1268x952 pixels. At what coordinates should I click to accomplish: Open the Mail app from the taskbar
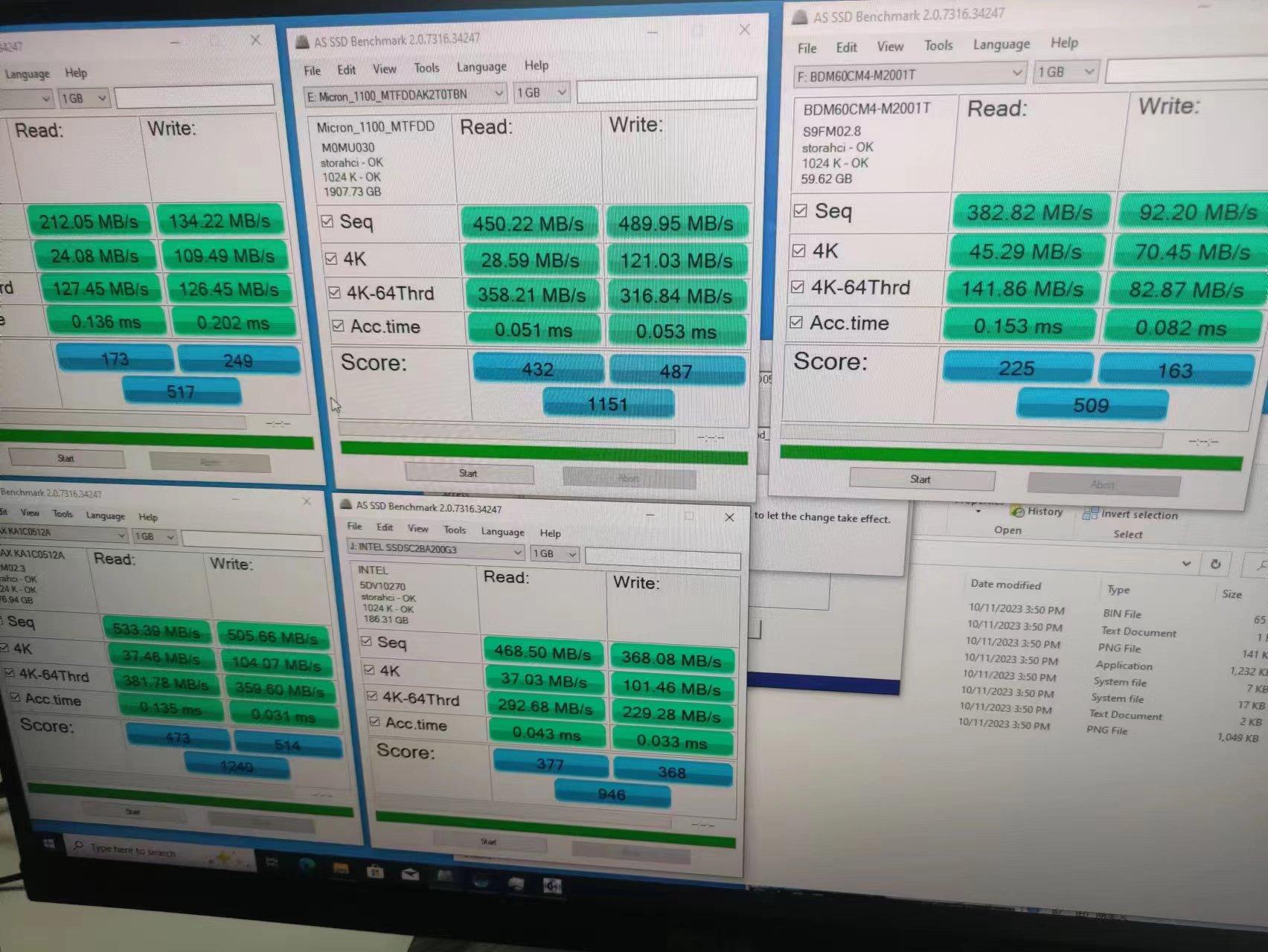click(410, 874)
